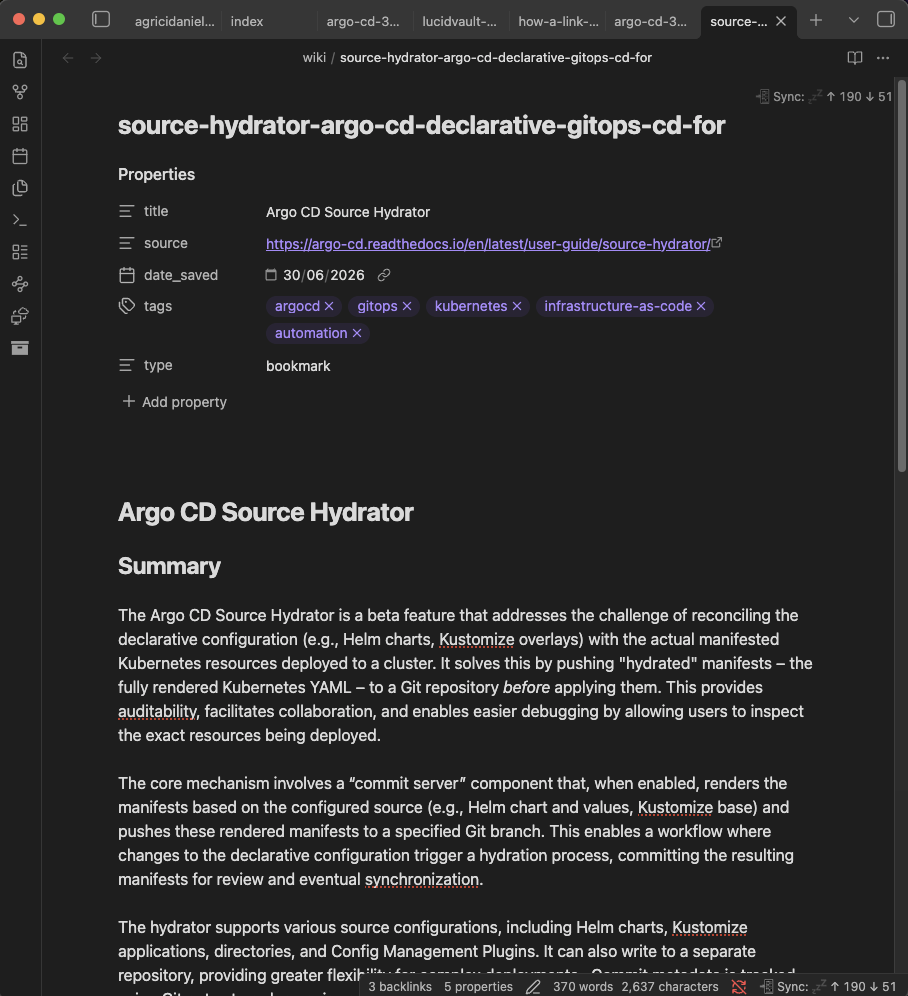Open the terminal command icon in ribbon

[x=20, y=220]
